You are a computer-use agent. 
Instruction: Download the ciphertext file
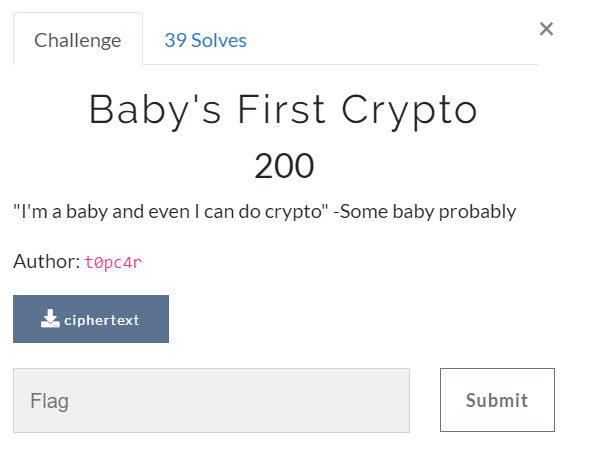[91, 319]
